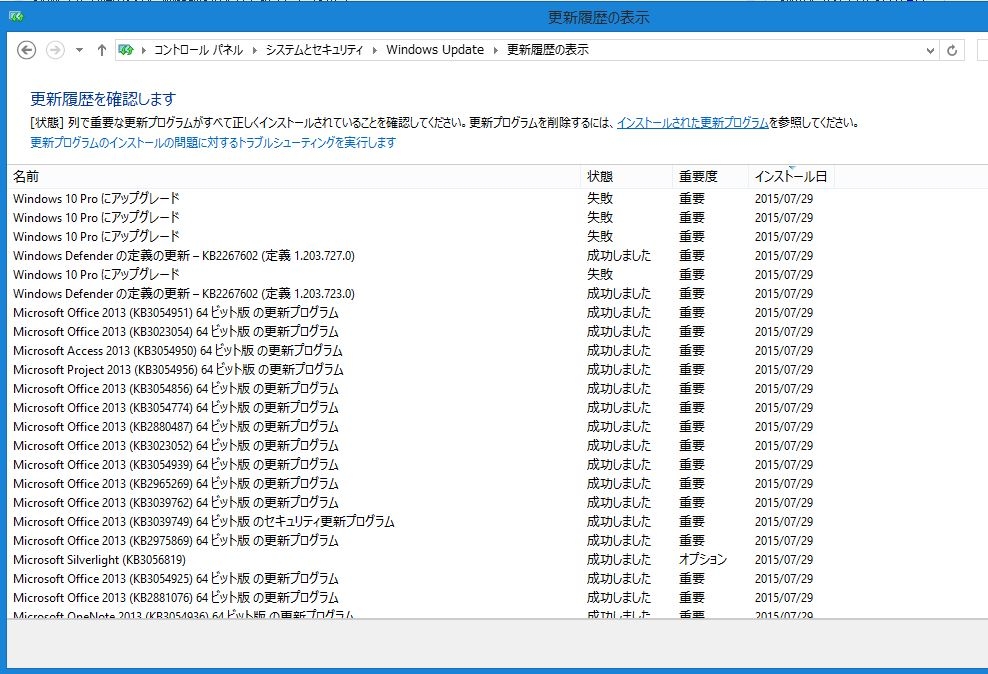The height and width of the screenshot is (674, 988).
Task: Sort by the 名前 column header
Action: coord(294,176)
